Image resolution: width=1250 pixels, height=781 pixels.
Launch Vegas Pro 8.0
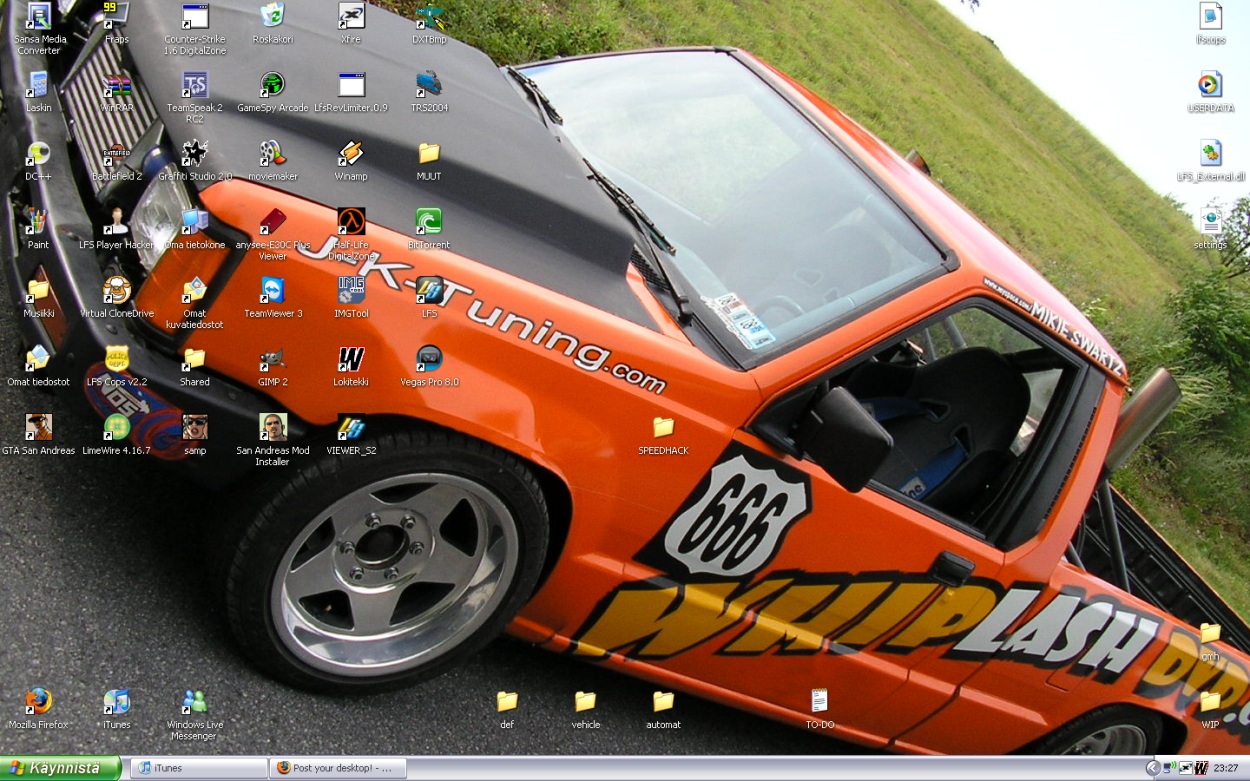click(429, 359)
